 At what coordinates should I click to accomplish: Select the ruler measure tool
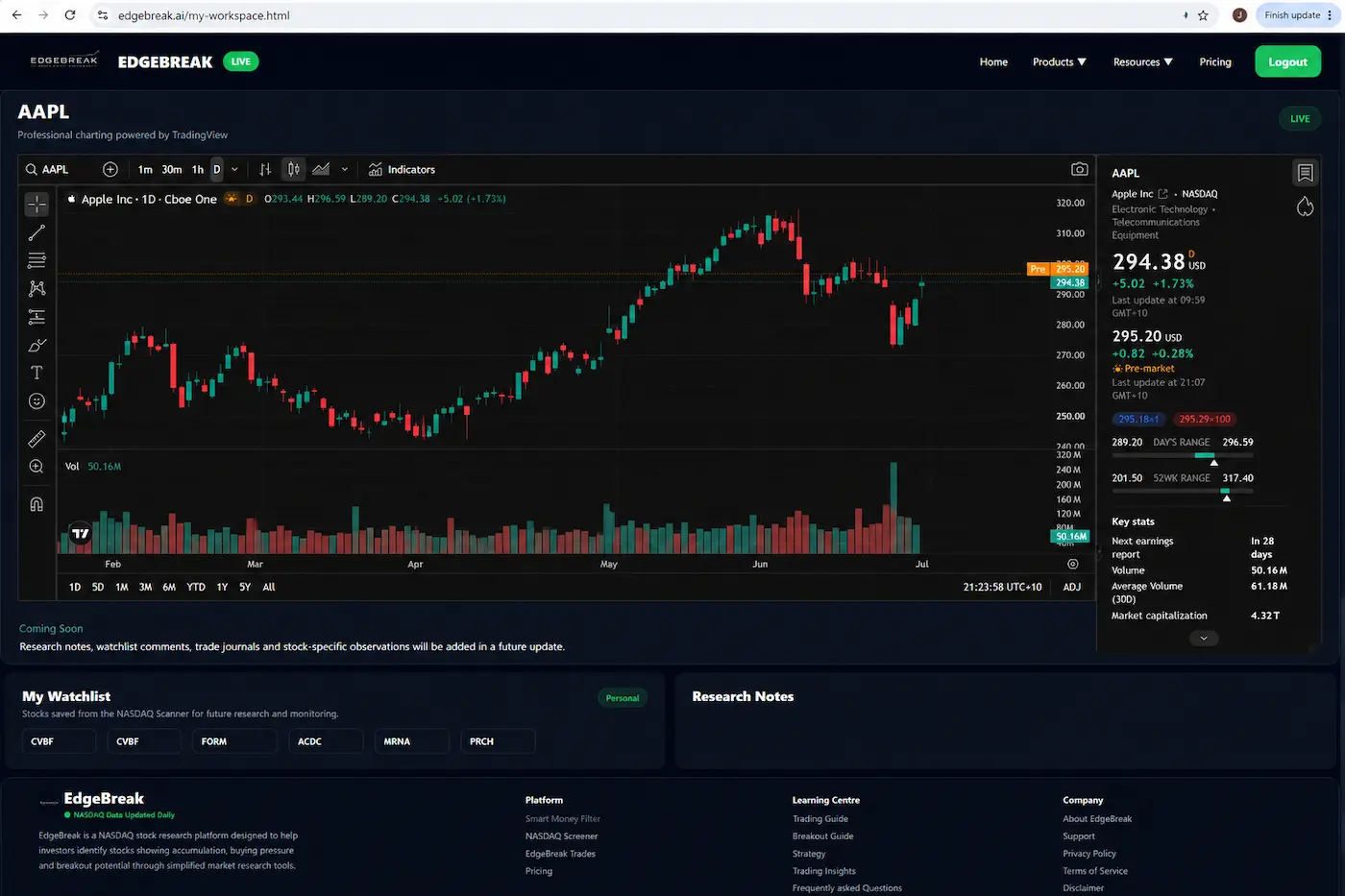37,439
